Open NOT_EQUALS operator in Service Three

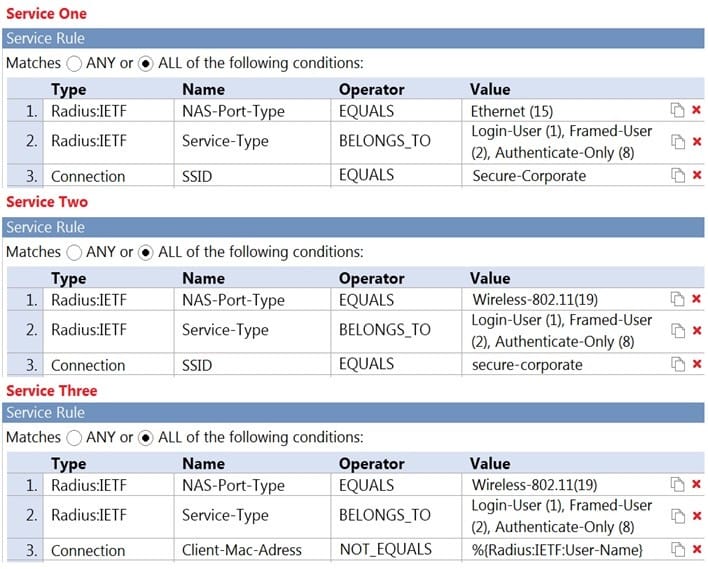(385, 549)
